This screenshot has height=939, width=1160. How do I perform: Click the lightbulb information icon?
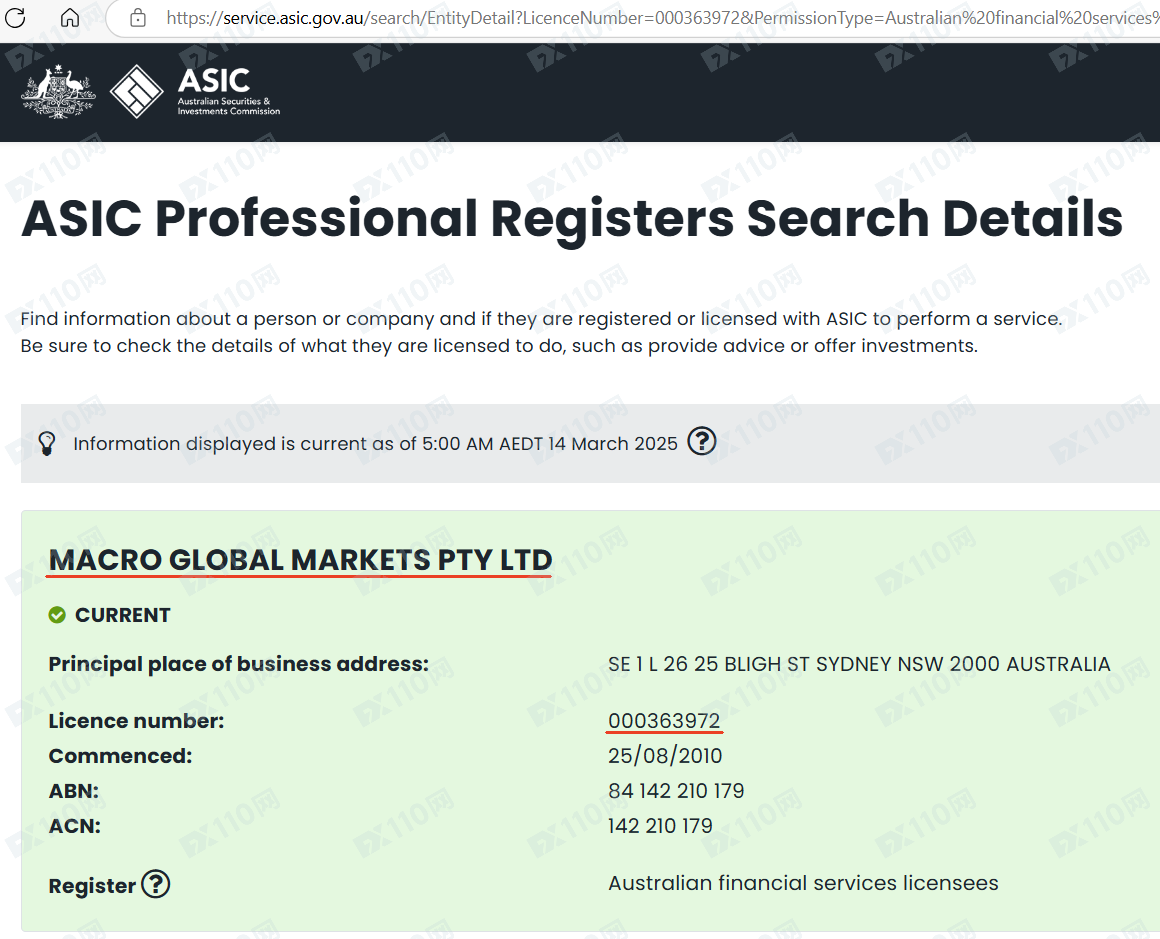tap(46, 443)
